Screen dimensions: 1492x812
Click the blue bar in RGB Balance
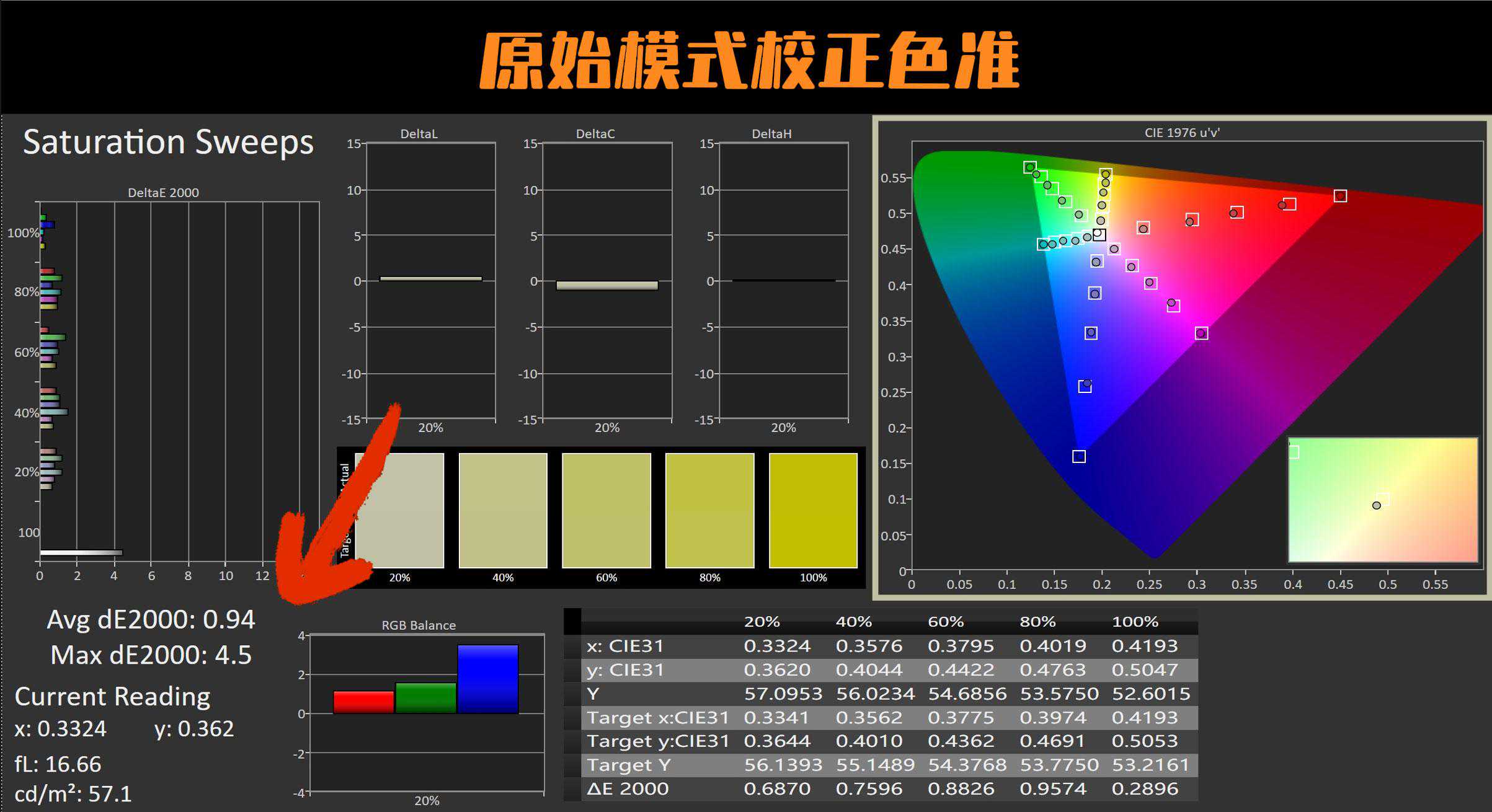coord(487,679)
